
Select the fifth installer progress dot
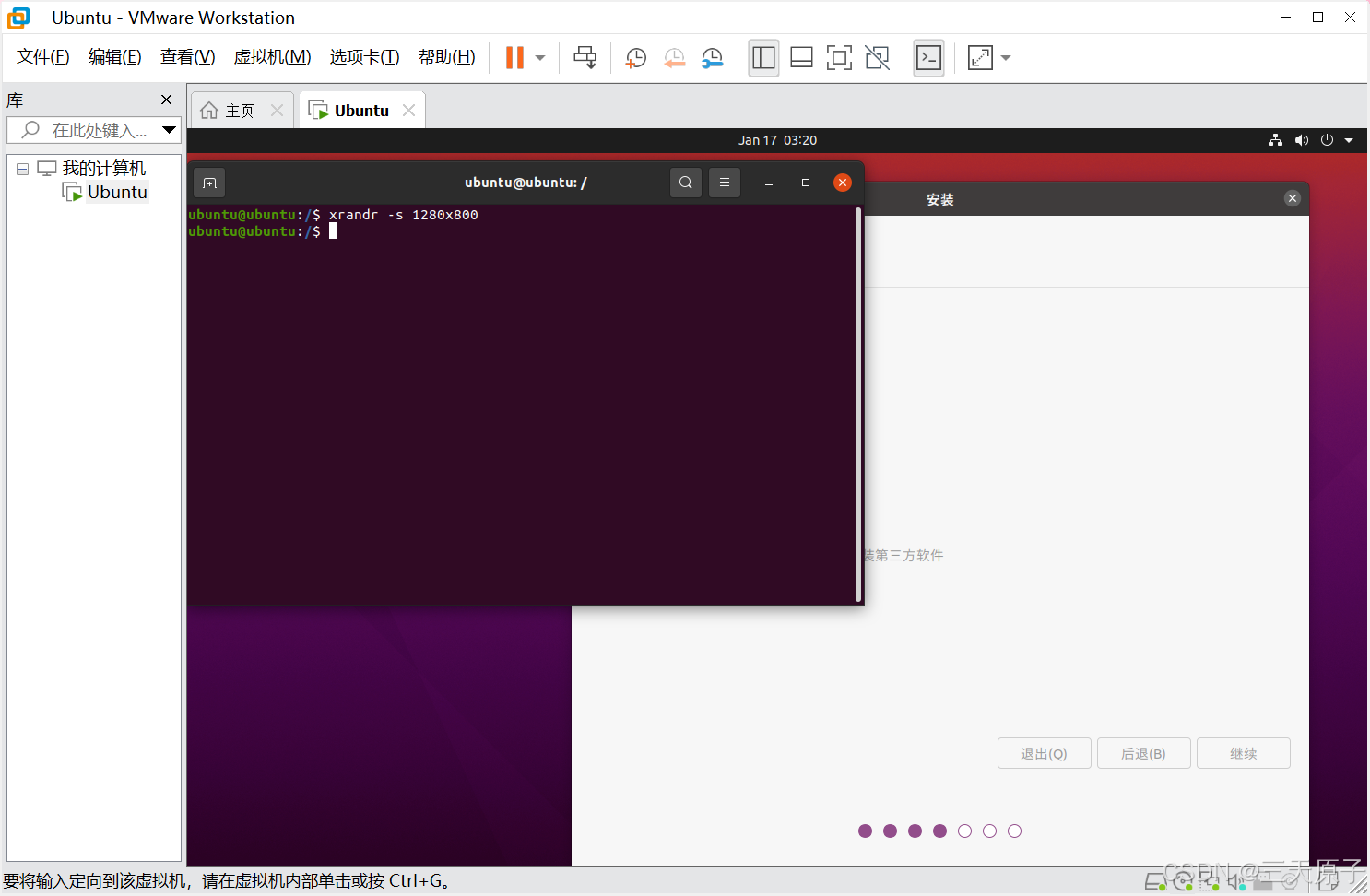pos(964,831)
